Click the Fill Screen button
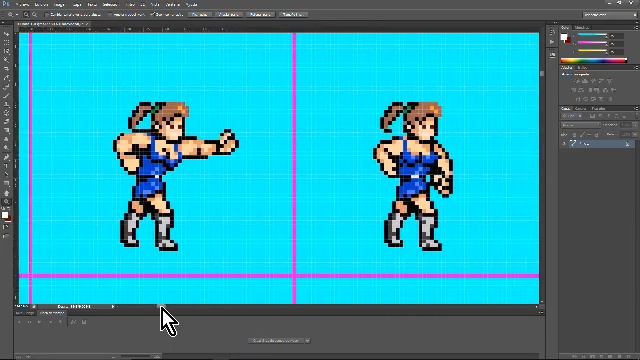Screen dimensions: 640x360 pyautogui.click(x=260, y=15)
